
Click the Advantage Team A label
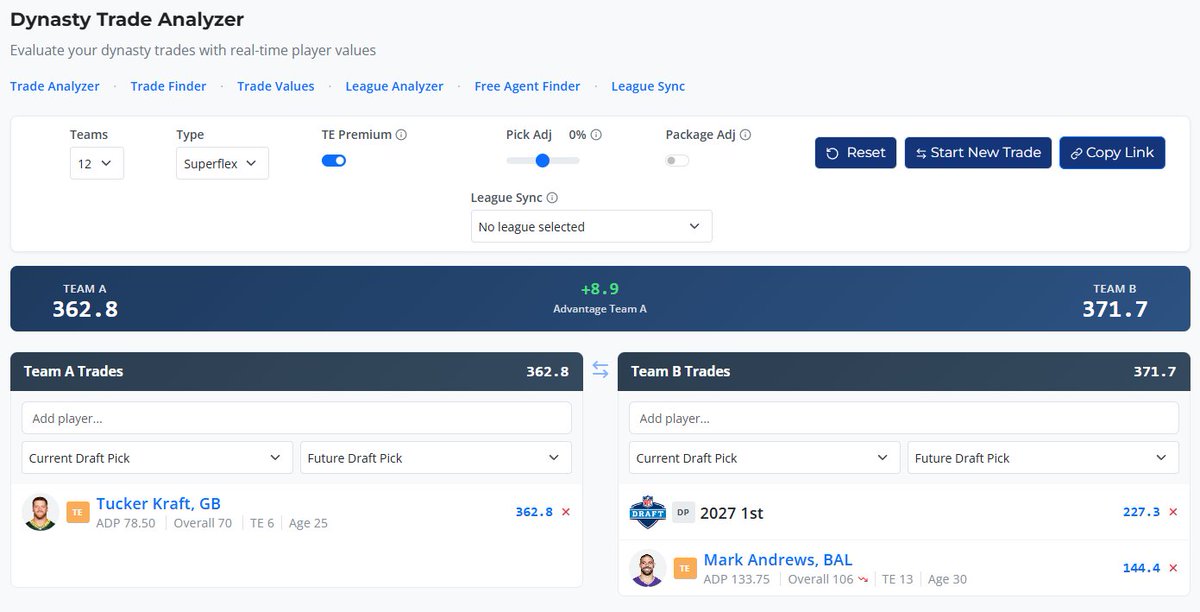click(x=600, y=309)
